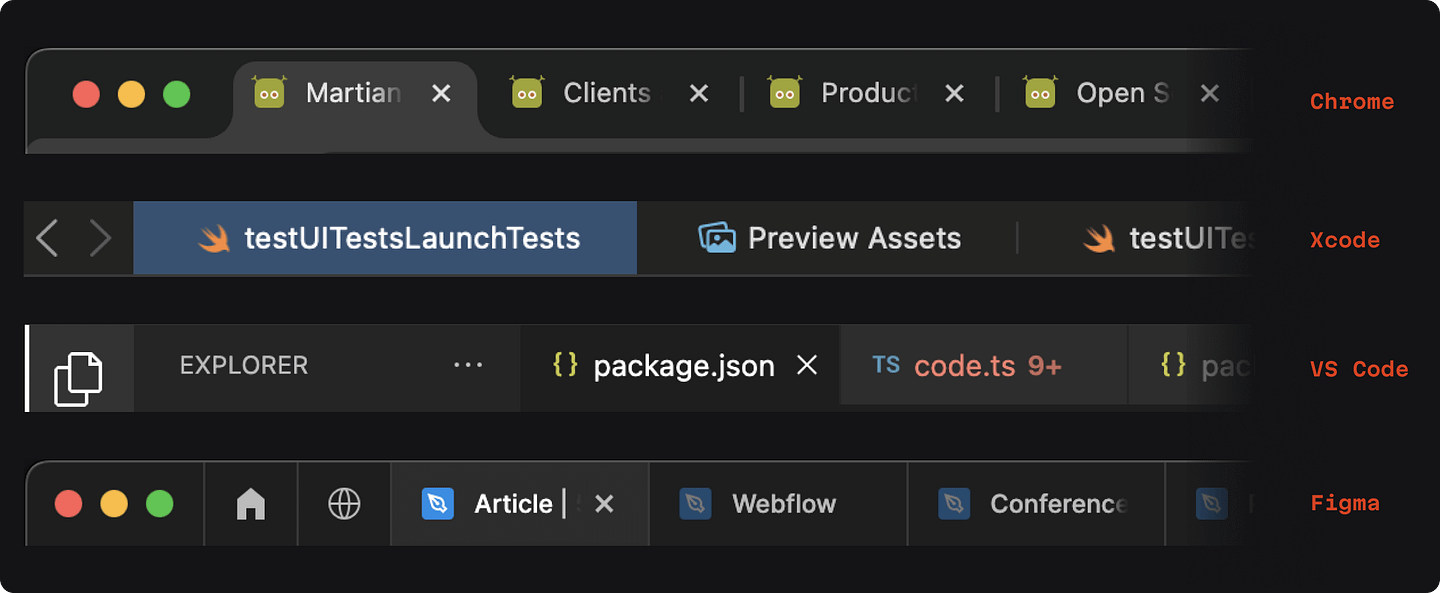Click the red VS Code label
Image resolution: width=1440 pixels, height=593 pixels.
[1359, 370]
